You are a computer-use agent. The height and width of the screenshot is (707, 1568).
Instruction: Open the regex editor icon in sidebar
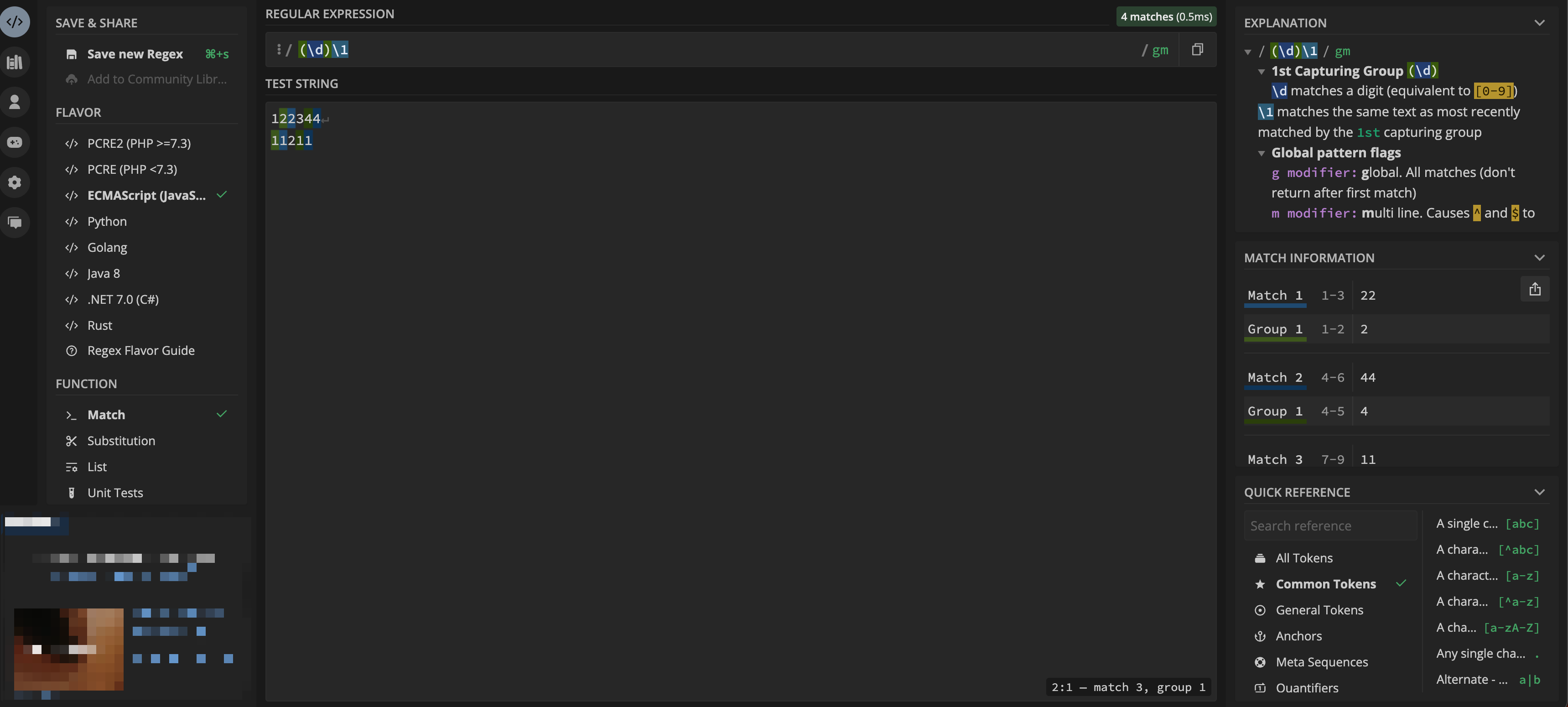click(x=15, y=22)
